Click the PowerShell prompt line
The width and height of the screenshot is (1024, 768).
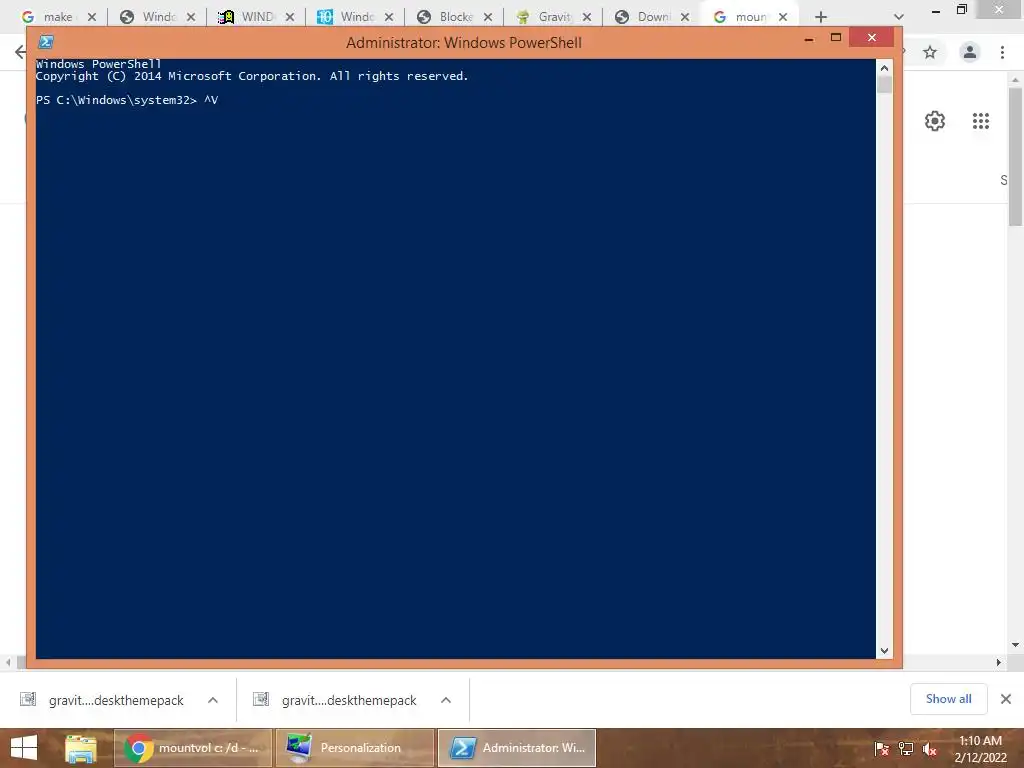[x=127, y=100]
